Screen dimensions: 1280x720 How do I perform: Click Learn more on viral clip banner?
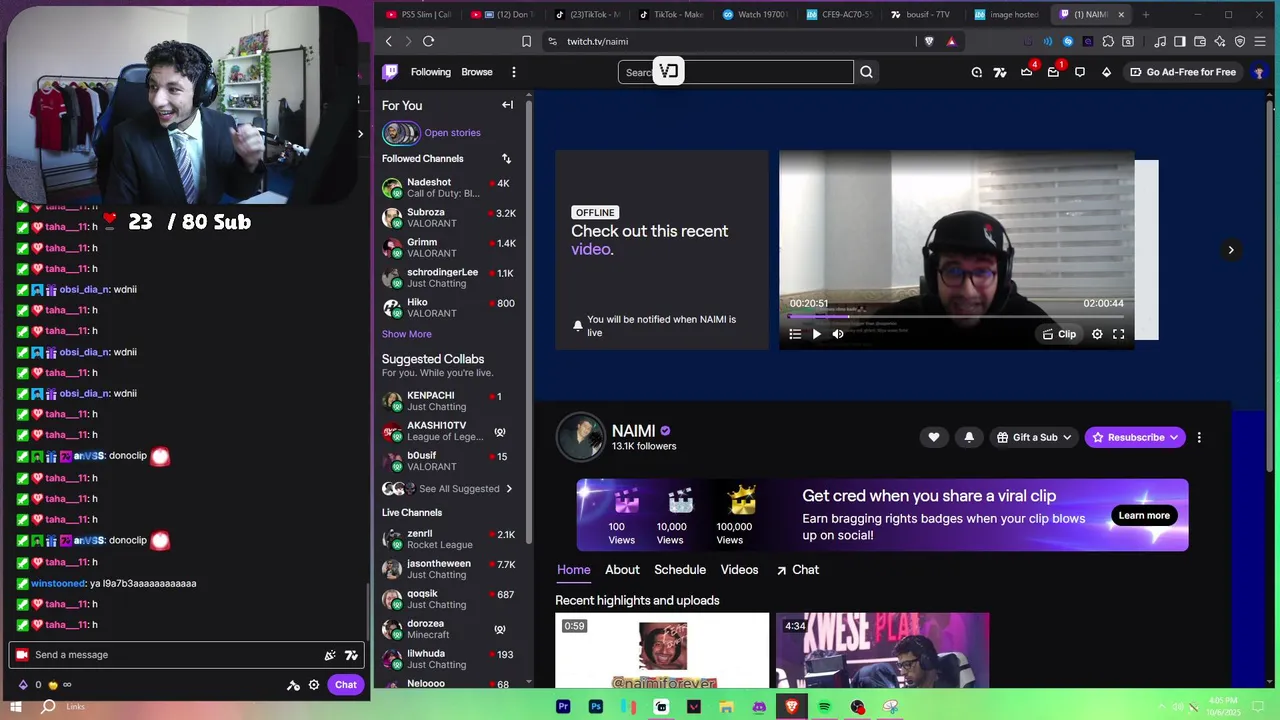pos(1144,516)
